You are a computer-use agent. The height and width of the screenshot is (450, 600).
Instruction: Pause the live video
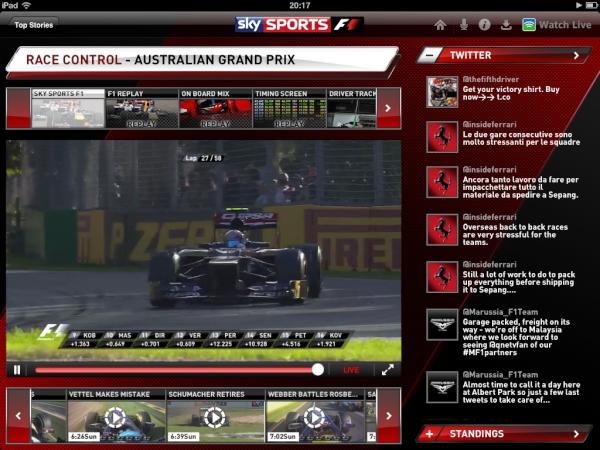tap(17, 369)
